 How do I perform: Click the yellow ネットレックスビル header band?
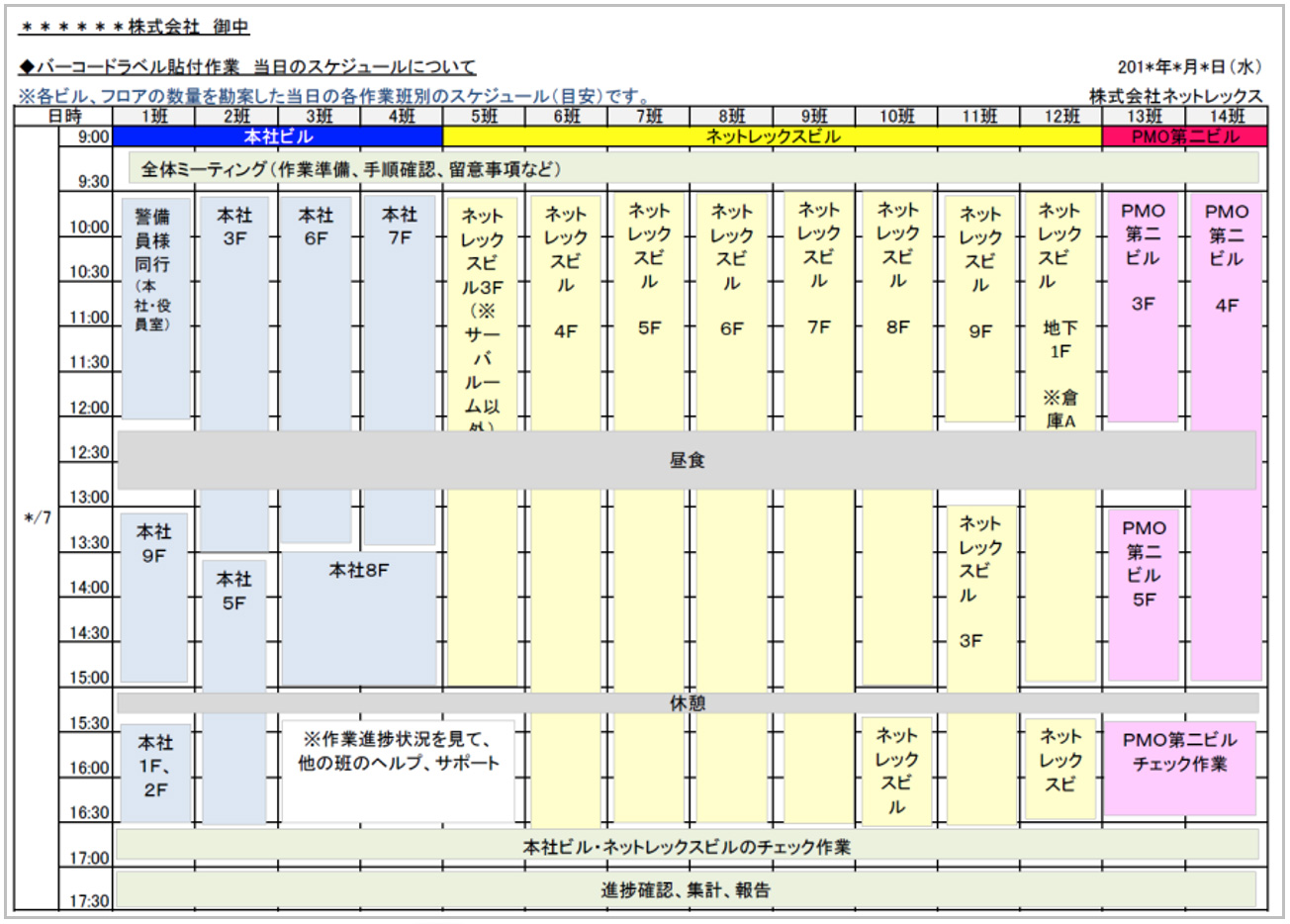click(x=773, y=137)
